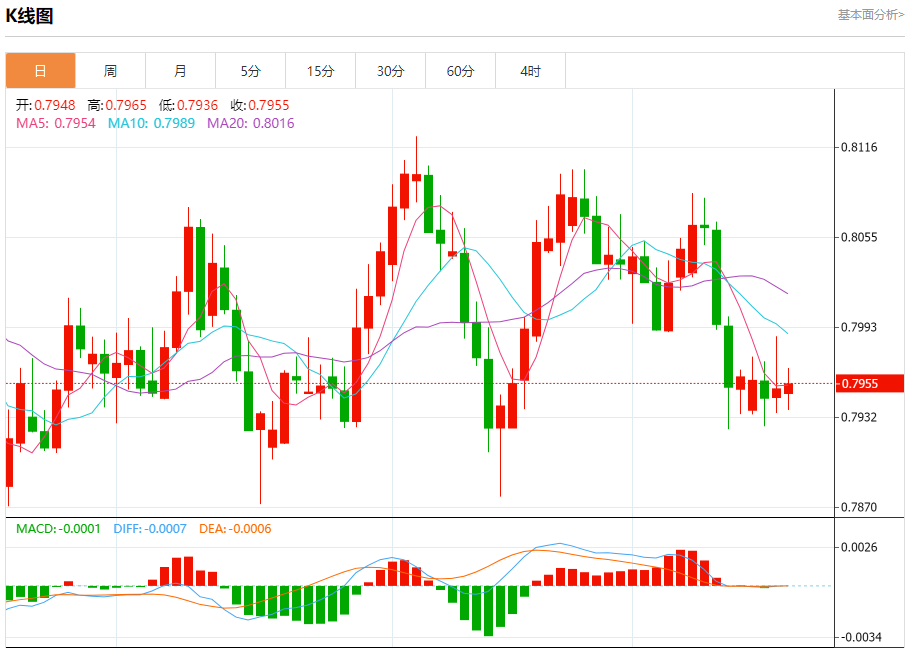The width and height of the screenshot is (908, 648).
Task: Choose the 60分 interval tab
Action: 461,71
